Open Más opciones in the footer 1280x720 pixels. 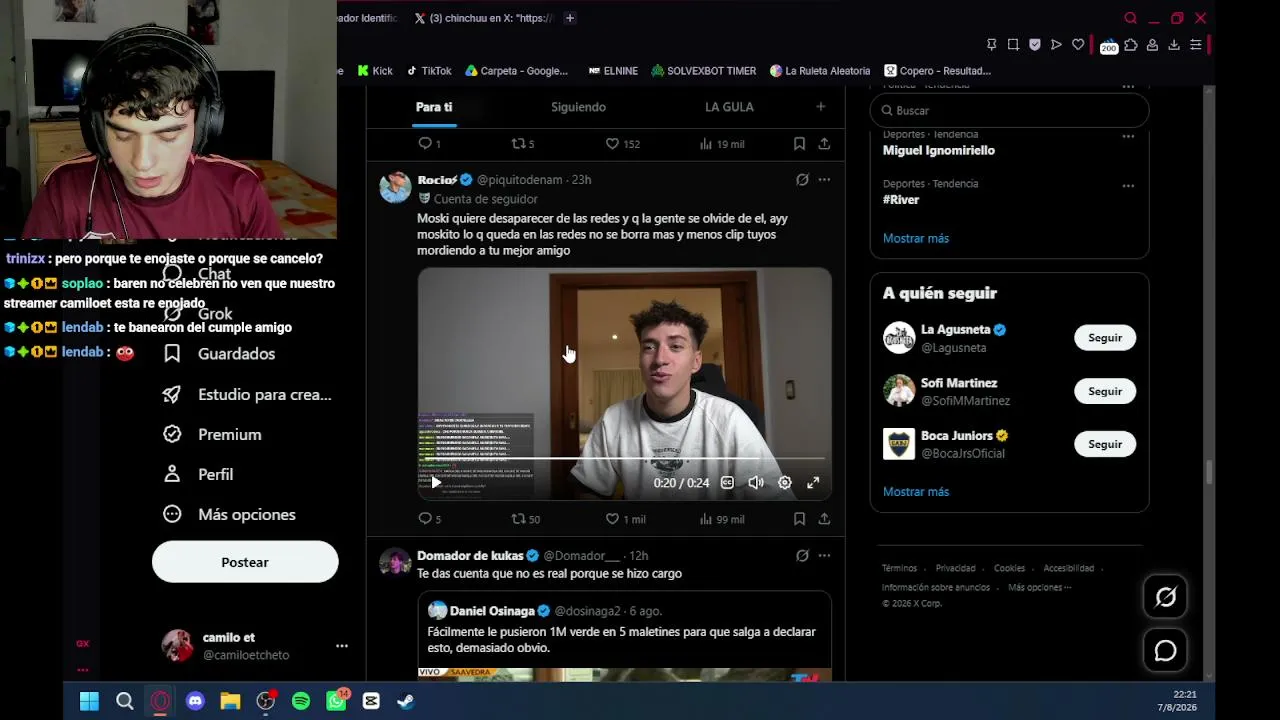[1039, 587]
